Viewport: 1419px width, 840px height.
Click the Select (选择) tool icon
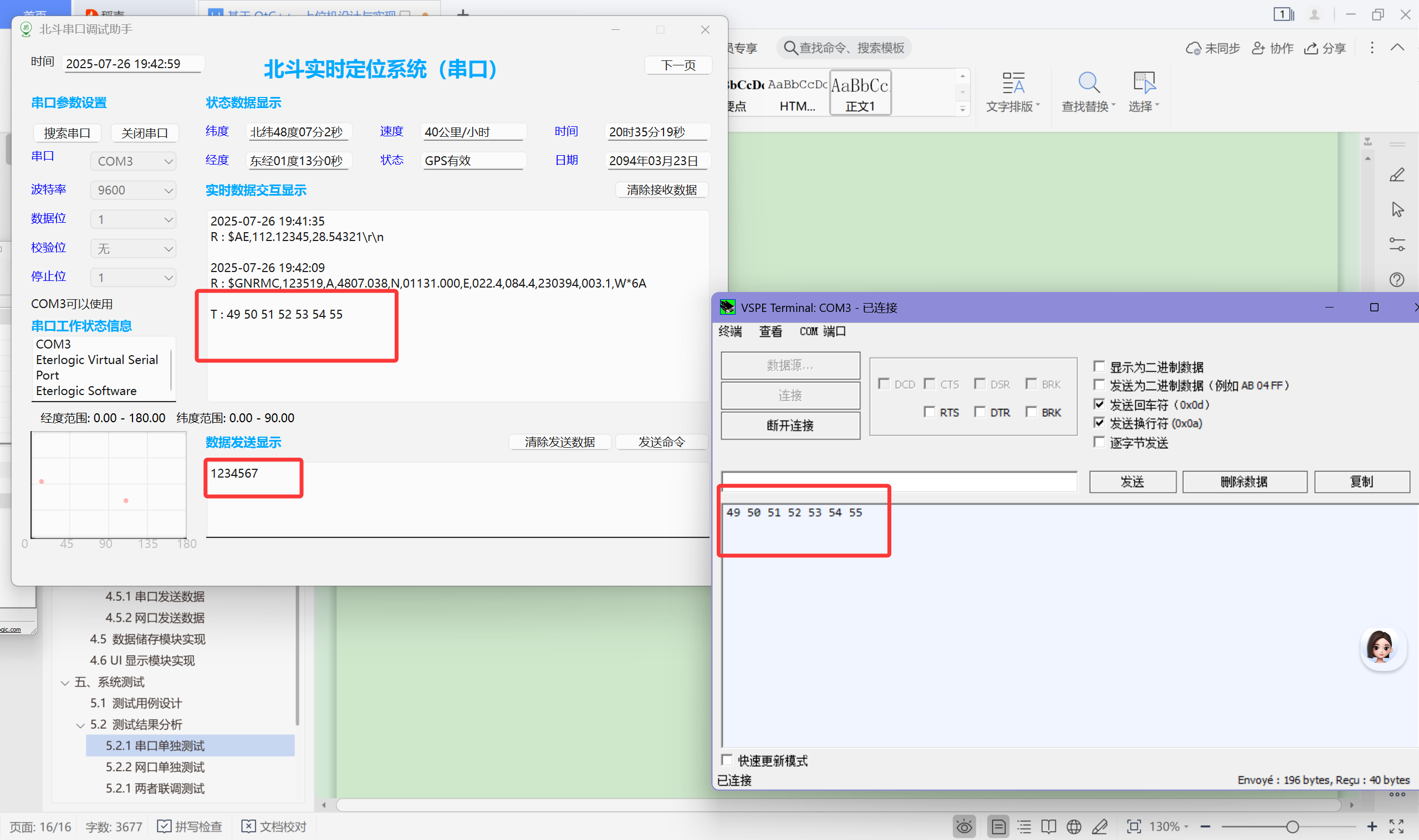click(1144, 83)
